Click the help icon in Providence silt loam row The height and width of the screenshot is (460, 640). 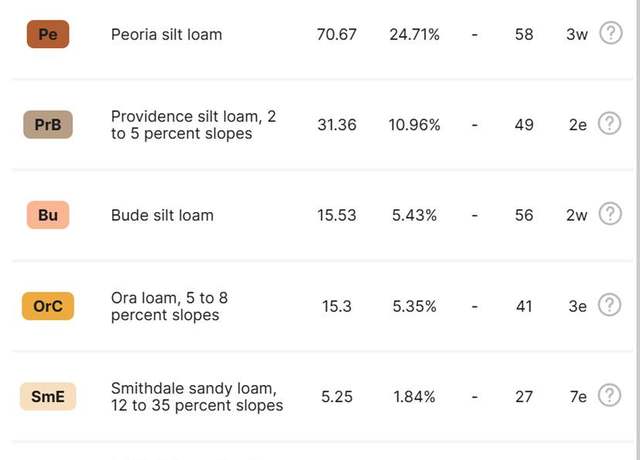[x=609, y=123]
